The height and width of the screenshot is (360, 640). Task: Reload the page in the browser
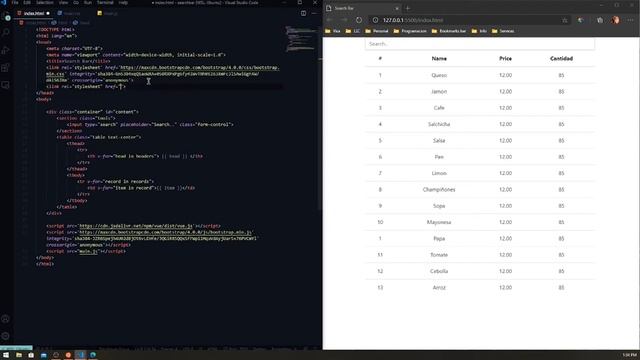pos(359,20)
